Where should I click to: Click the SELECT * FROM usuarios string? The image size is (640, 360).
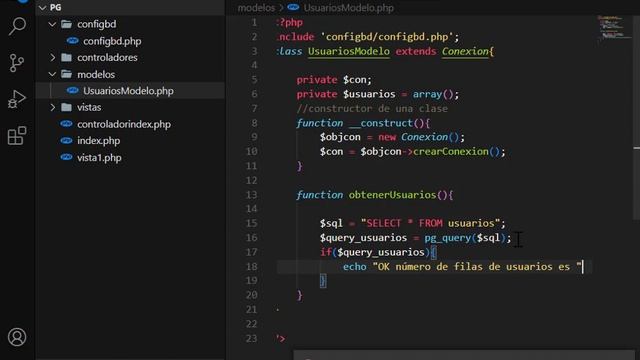430,223
